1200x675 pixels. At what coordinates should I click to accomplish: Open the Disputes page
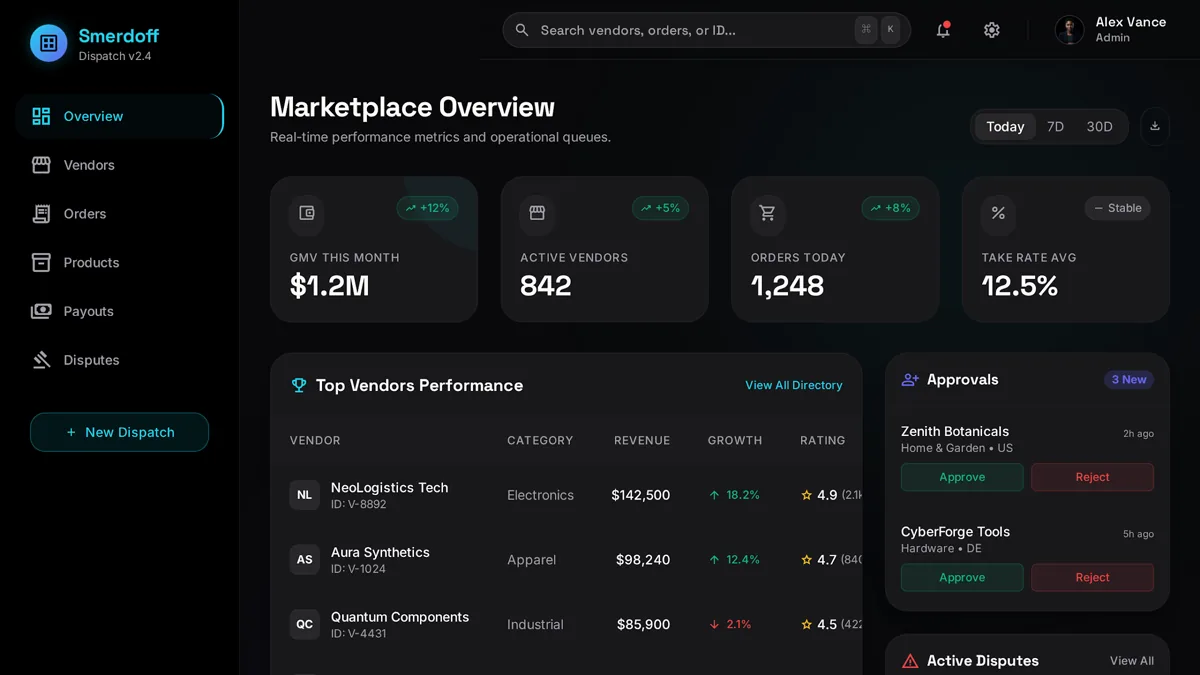(x=119, y=360)
